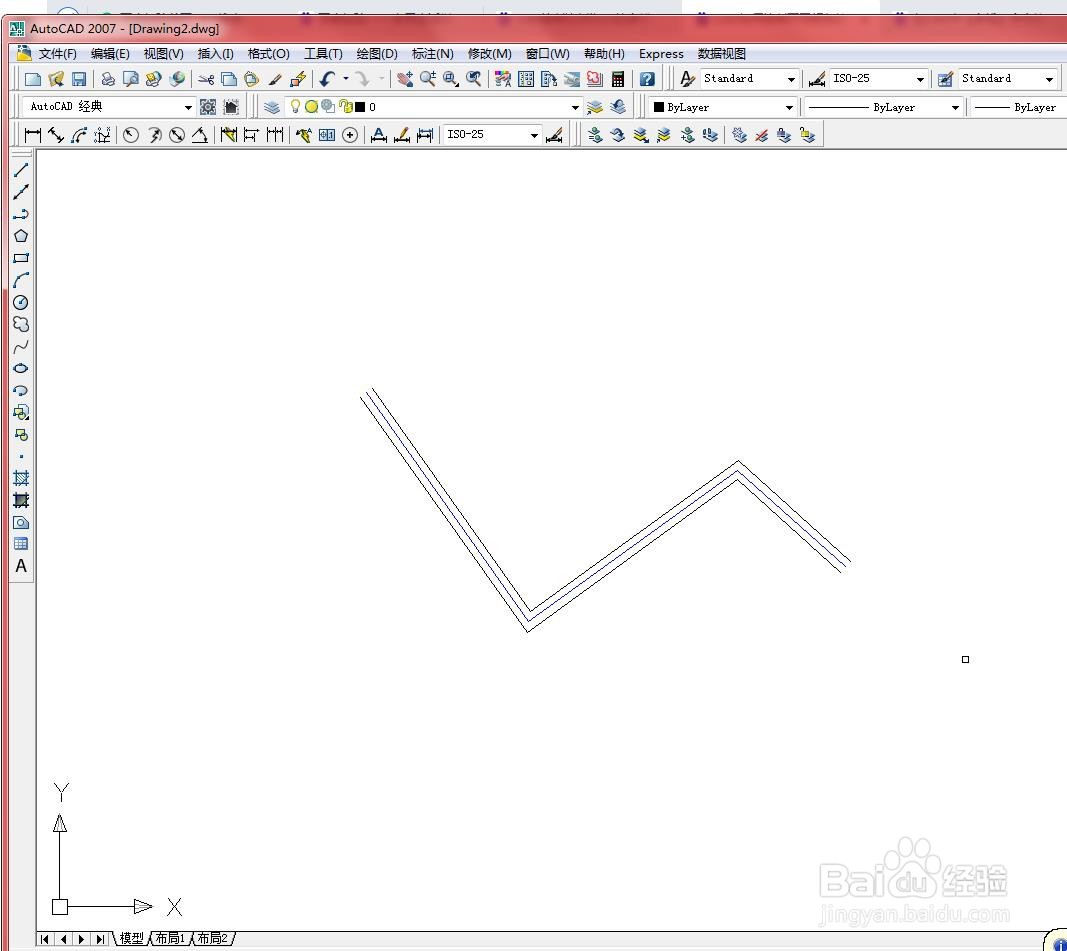
Task: Click the Cut scissors icon
Action: point(206,79)
